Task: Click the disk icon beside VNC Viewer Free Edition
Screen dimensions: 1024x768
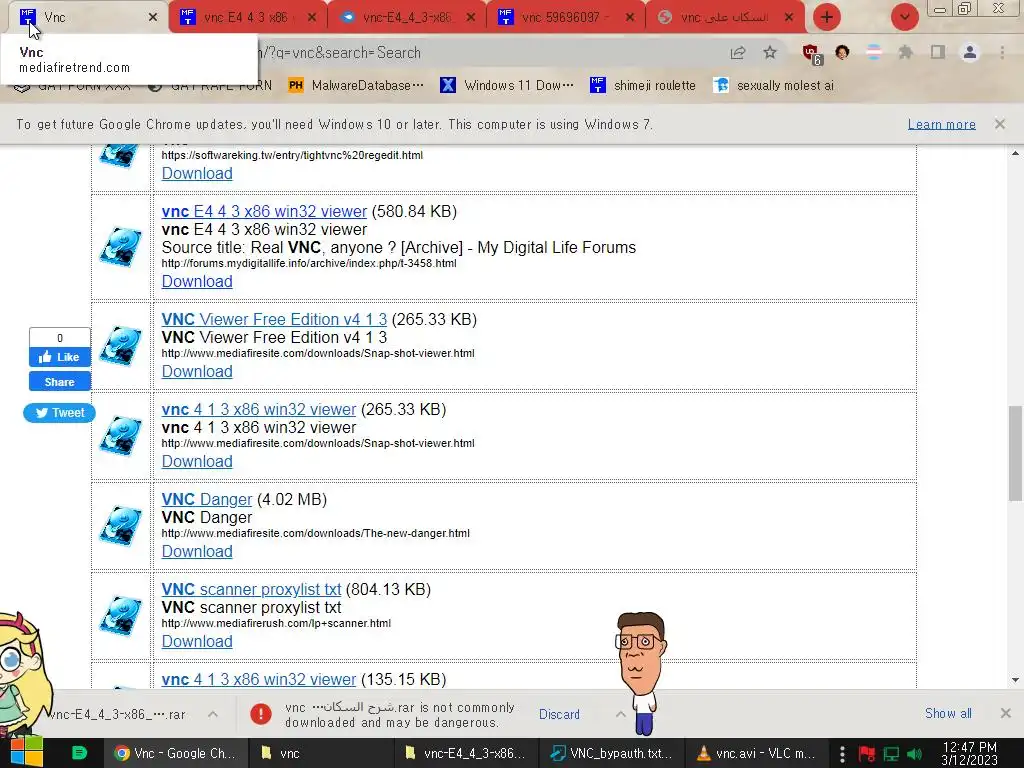Action: 121,345
